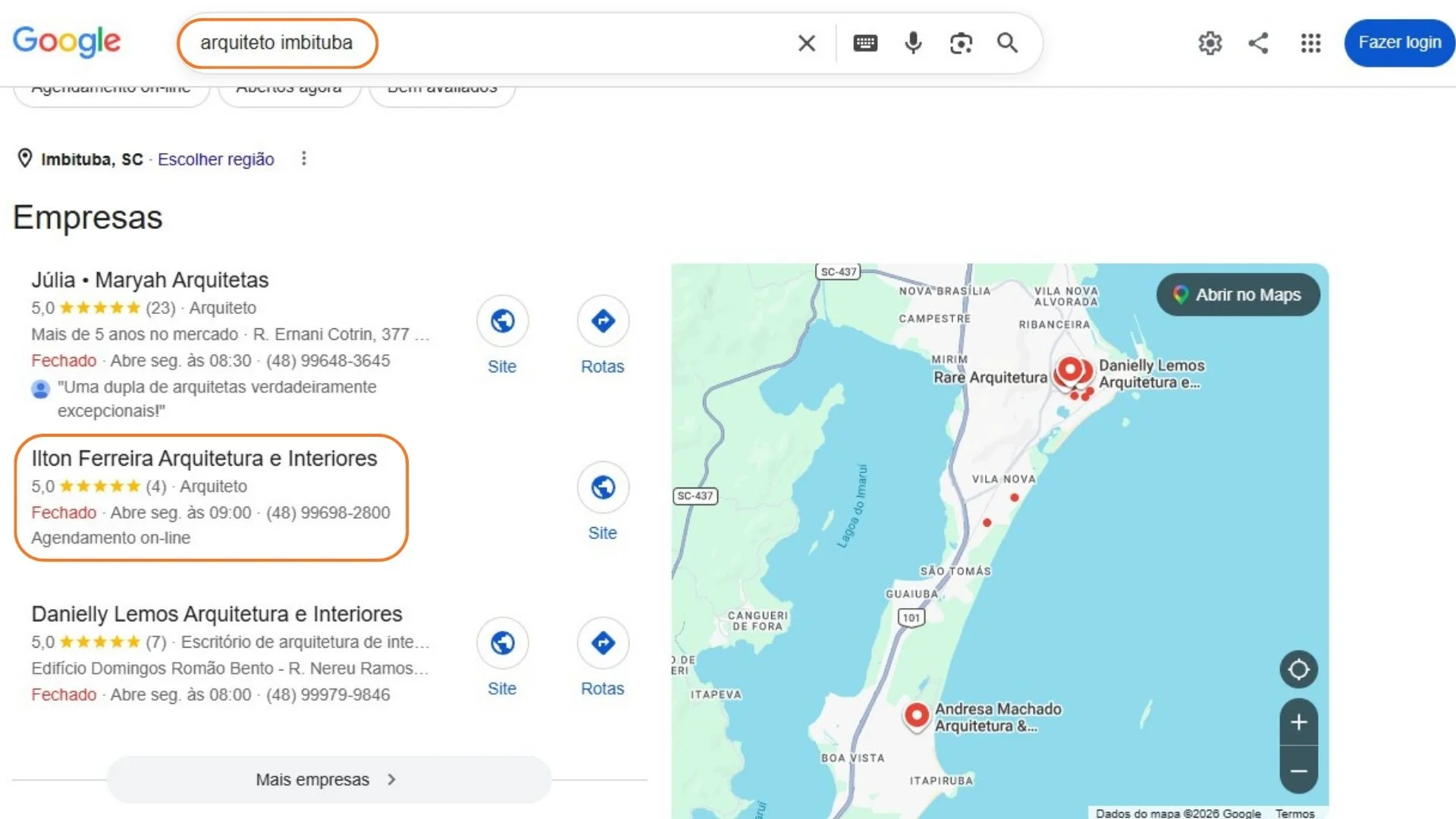Click Fazer login button

[1399, 42]
